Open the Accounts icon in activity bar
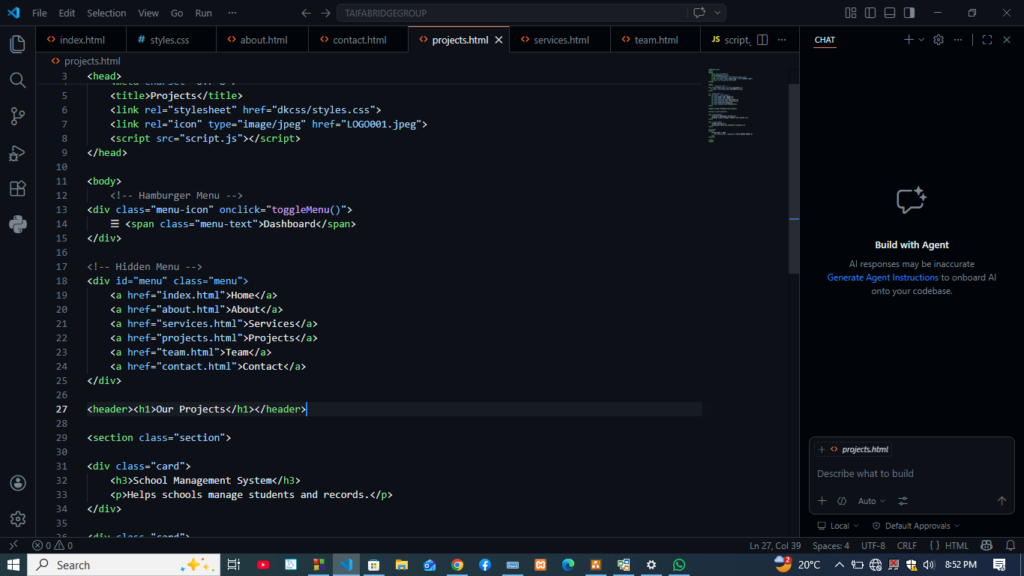1024x576 pixels. (x=18, y=483)
